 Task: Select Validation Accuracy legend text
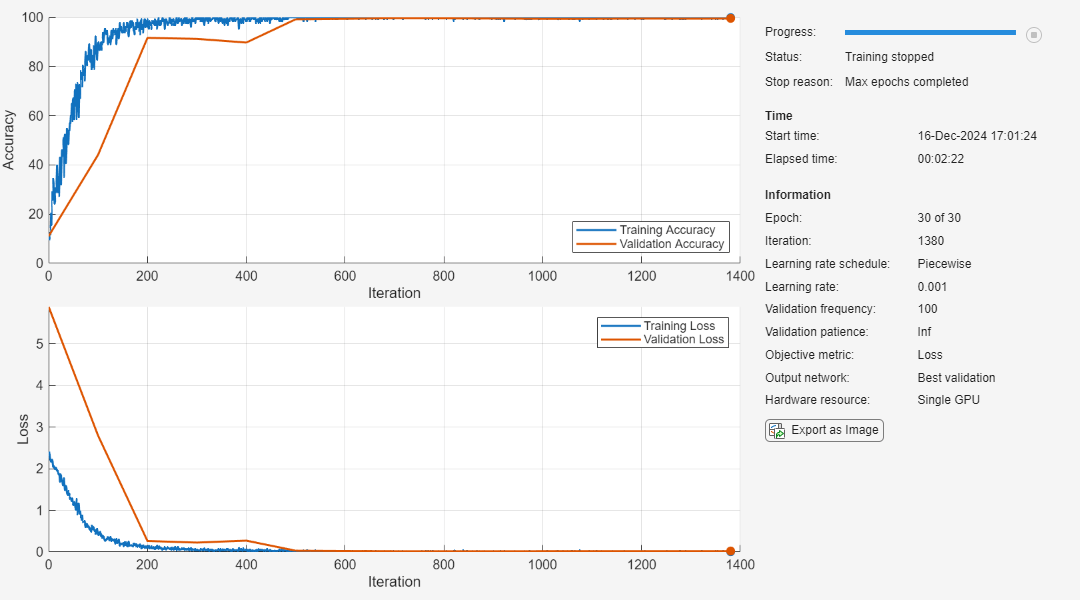(x=671, y=244)
